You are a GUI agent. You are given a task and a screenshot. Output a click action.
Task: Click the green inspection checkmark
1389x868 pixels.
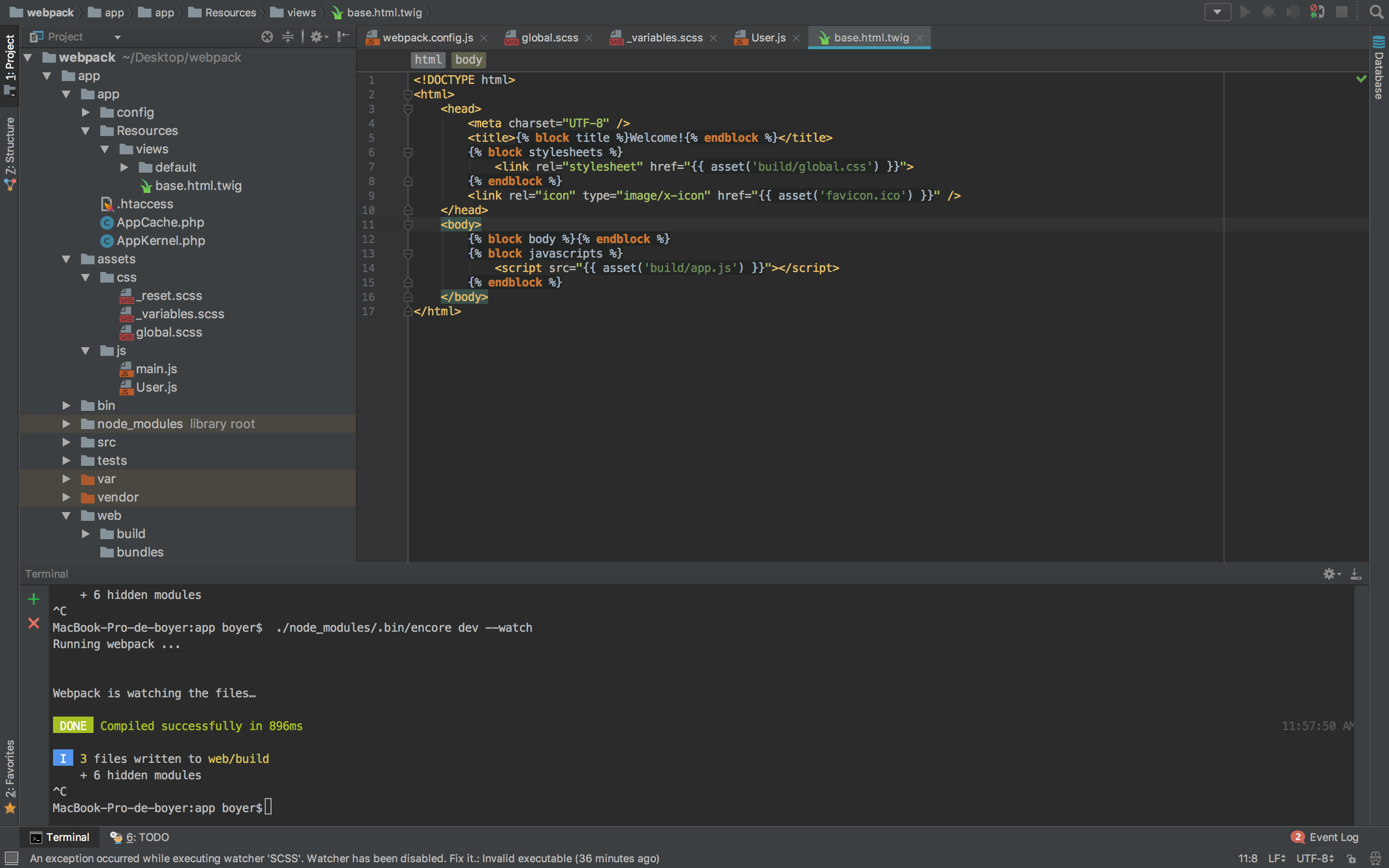tap(1361, 79)
